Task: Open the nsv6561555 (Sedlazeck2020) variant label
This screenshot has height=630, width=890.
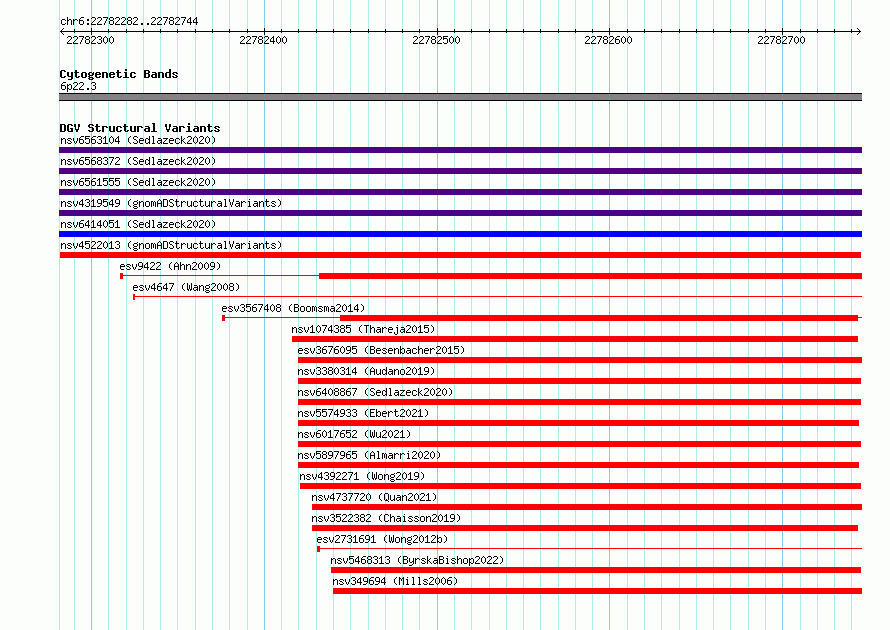Action: pyautogui.click(x=138, y=182)
